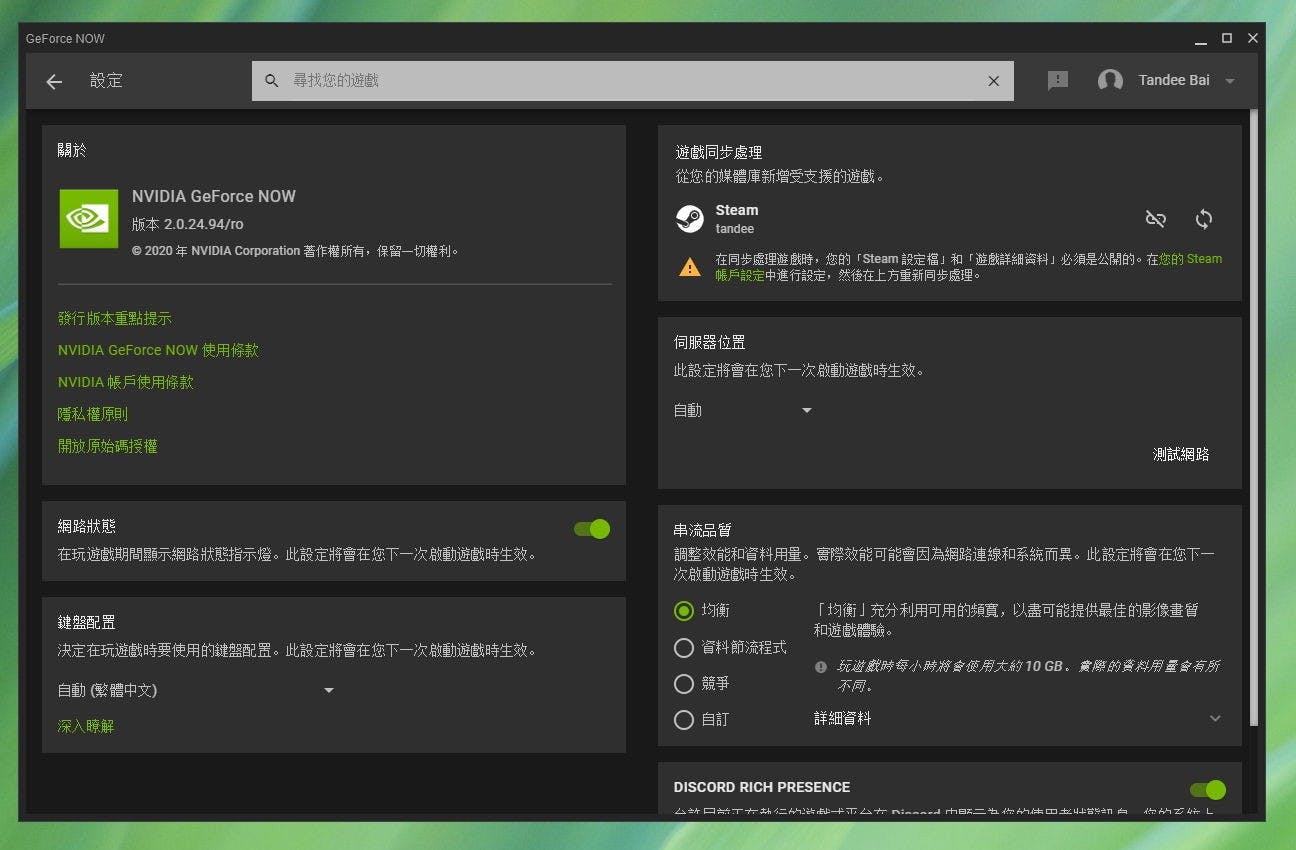Image resolution: width=1296 pixels, height=850 pixels.
Task: Resync Steam library with refresh icon
Action: click(1204, 218)
